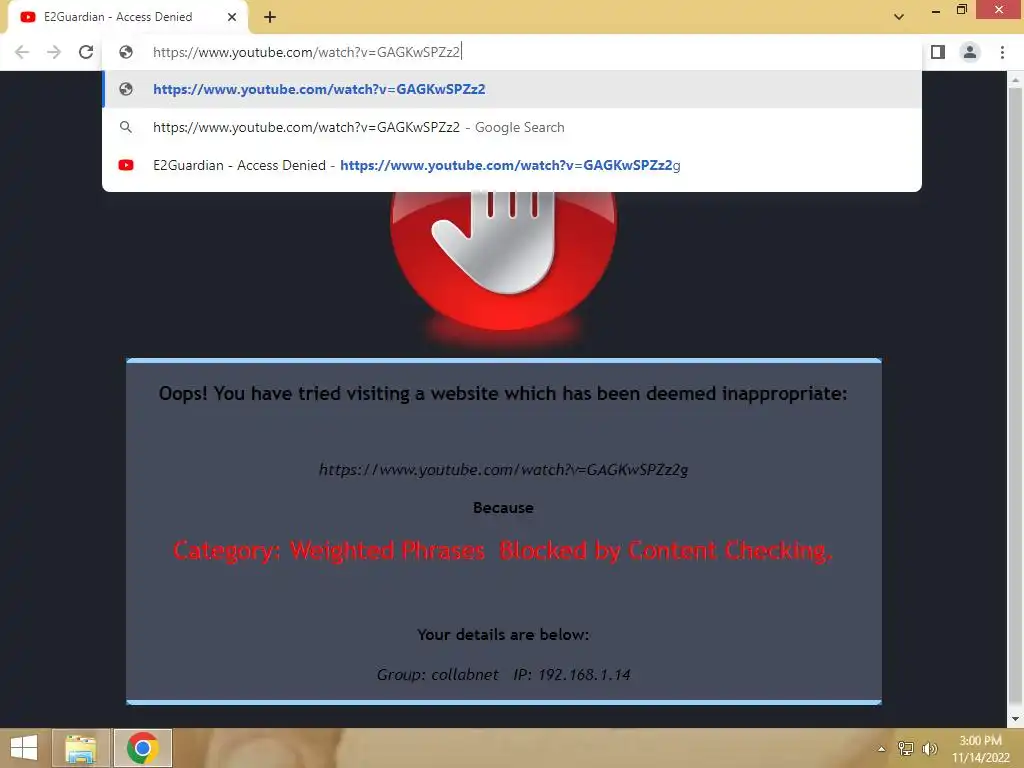Restore down the Chrome window
1024x768 pixels.
[961, 10]
